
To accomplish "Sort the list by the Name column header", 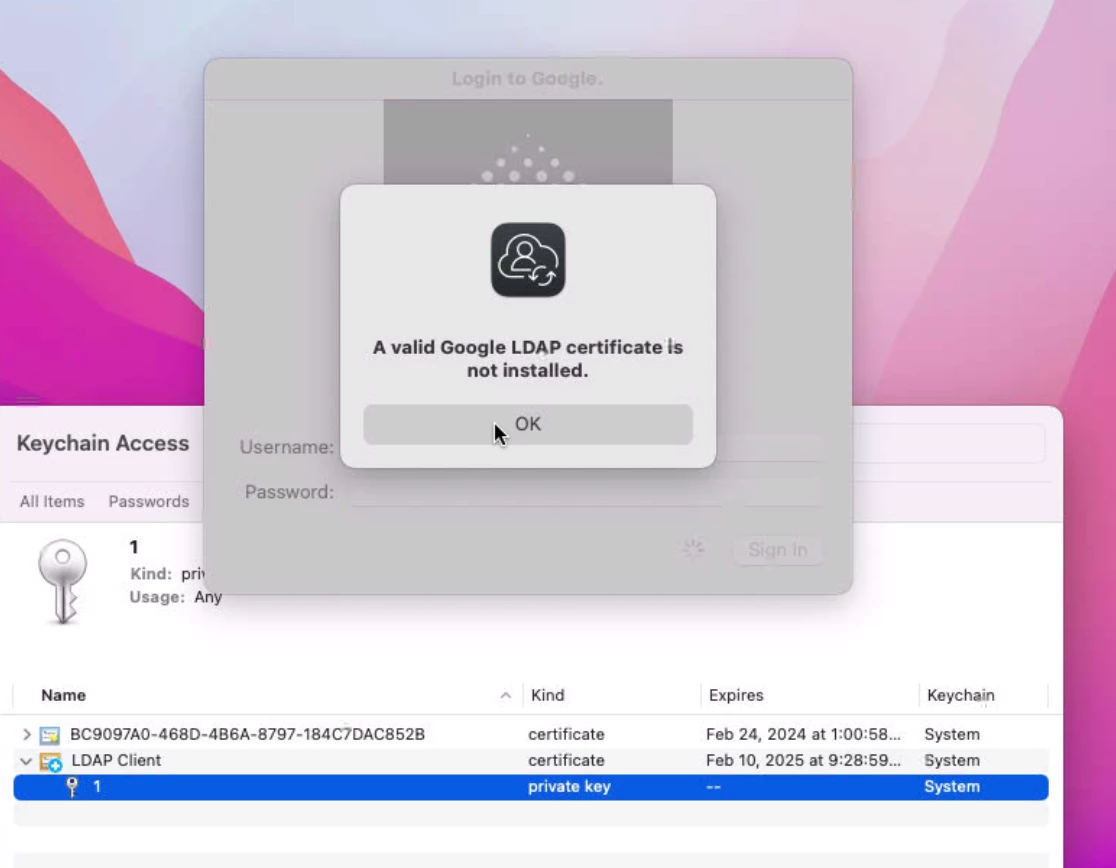I will click(63, 695).
